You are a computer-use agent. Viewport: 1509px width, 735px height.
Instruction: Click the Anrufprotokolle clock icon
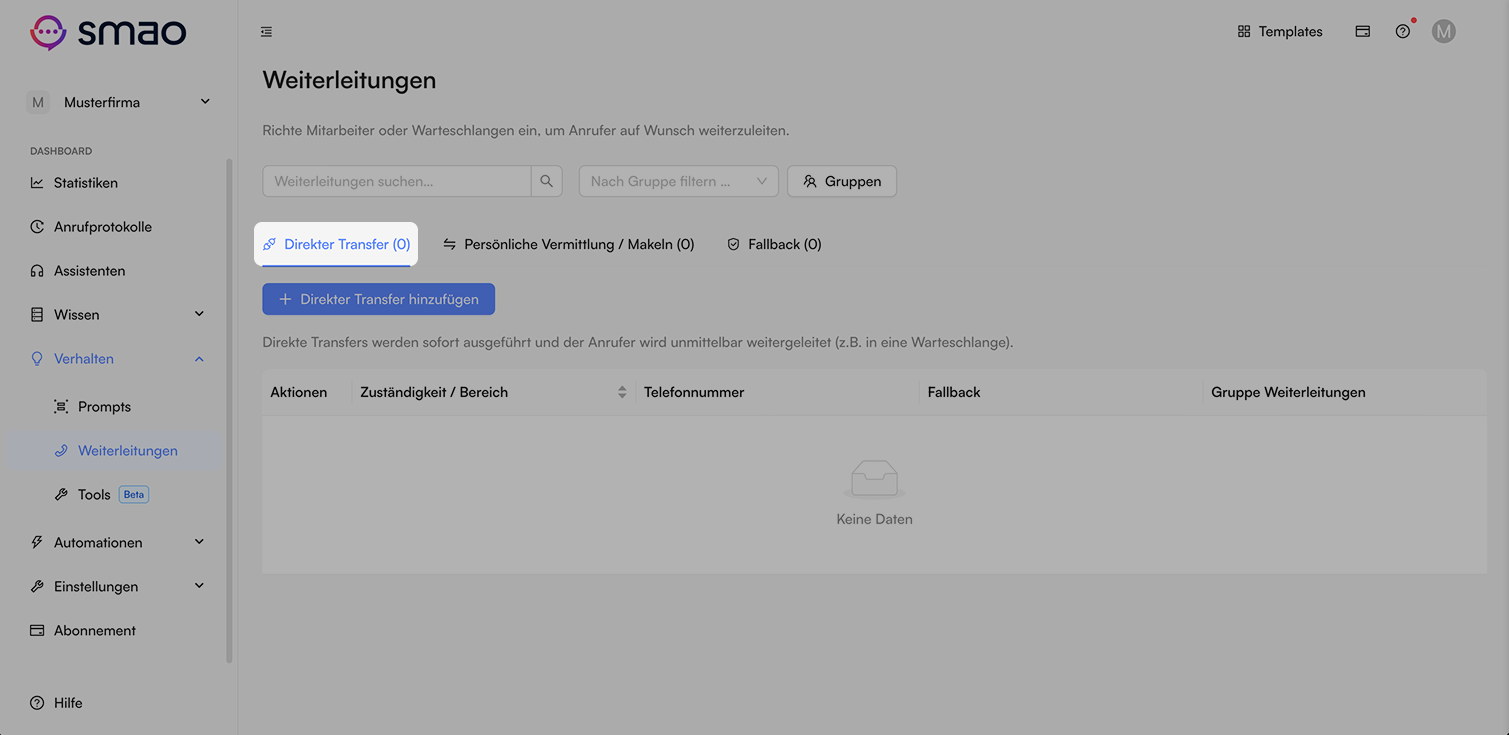(37, 227)
